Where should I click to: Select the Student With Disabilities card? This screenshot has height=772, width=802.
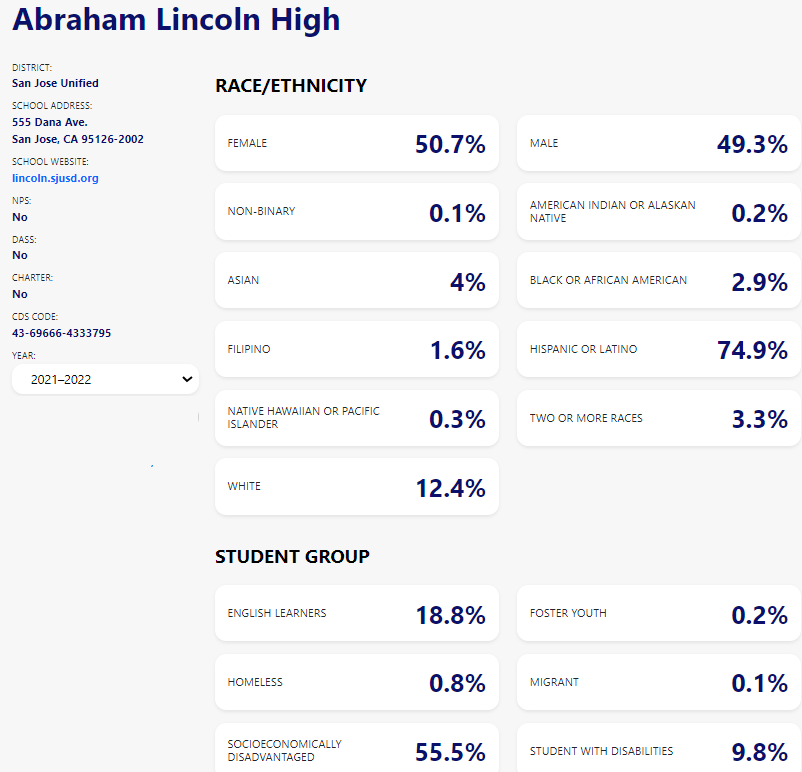[658, 750]
